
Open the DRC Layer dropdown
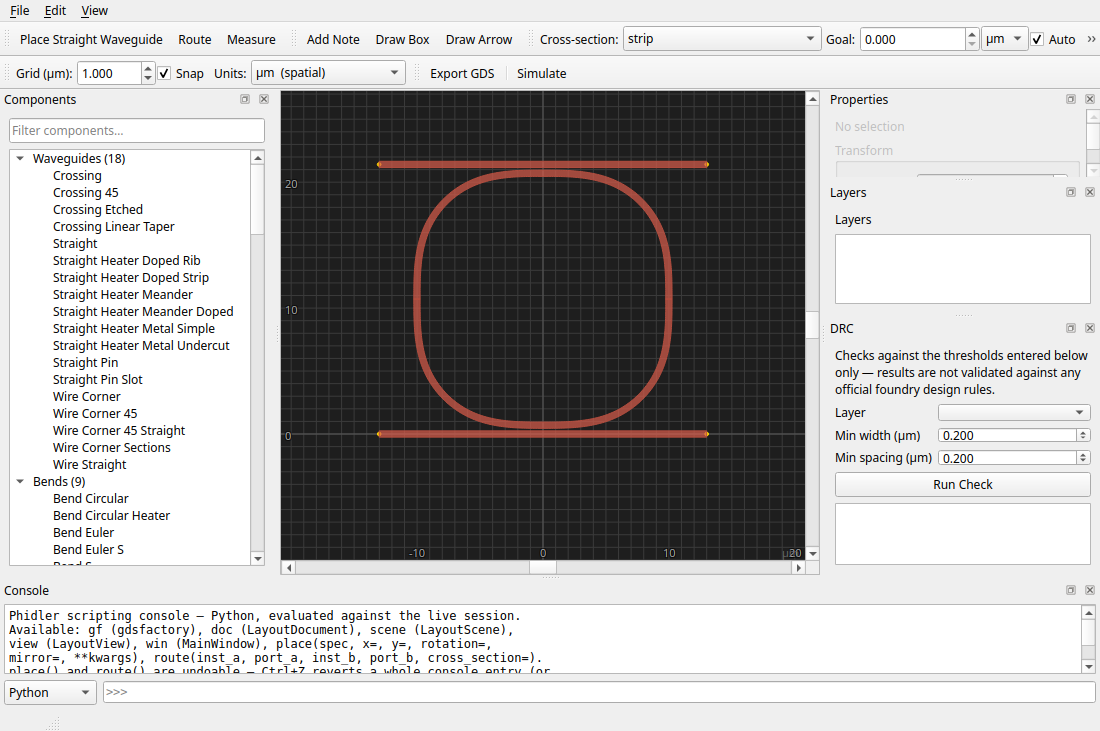[1014, 413]
